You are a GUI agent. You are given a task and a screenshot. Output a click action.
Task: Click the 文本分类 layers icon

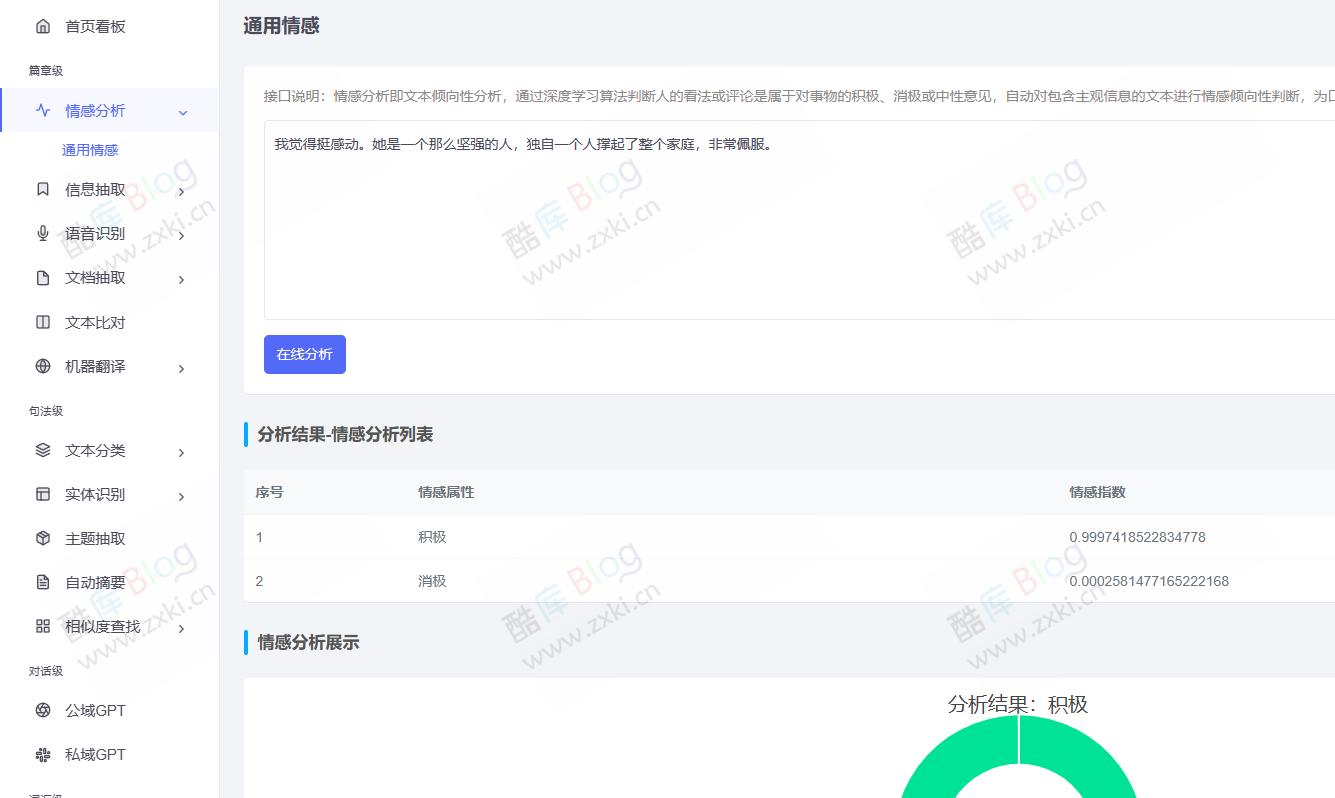click(x=42, y=450)
